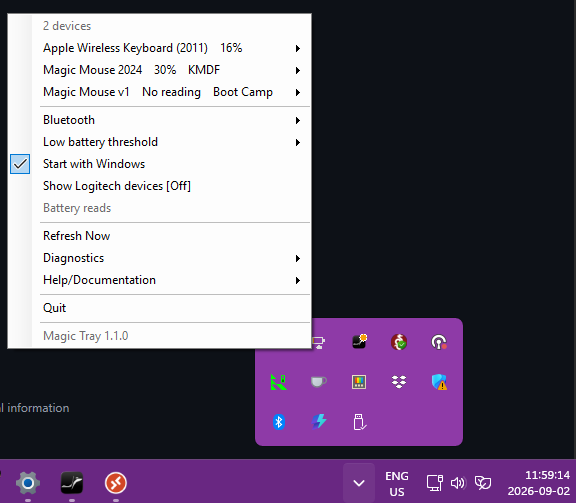Click the leaf battery saver taskbar icon
This screenshot has height=503, width=576.
click(x=483, y=483)
